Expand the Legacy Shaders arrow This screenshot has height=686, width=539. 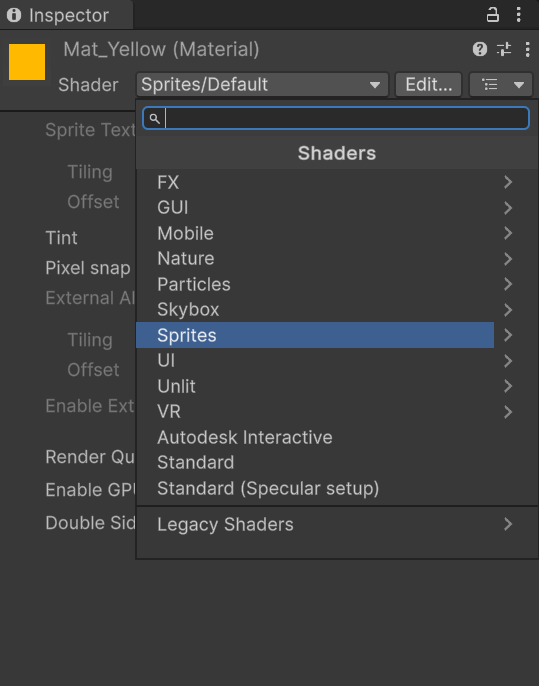508,524
